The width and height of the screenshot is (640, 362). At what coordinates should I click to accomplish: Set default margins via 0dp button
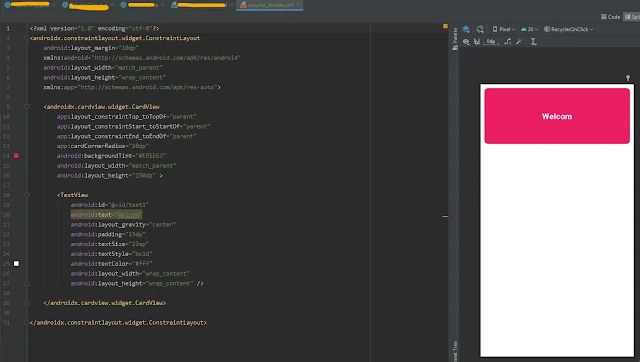[x=491, y=42]
